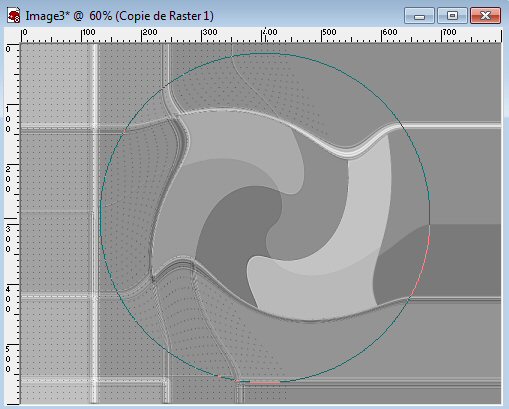This screenshot has height=409, width=509.
Task: Minimize the Image3 document window
Action: (x=419, y=16)
